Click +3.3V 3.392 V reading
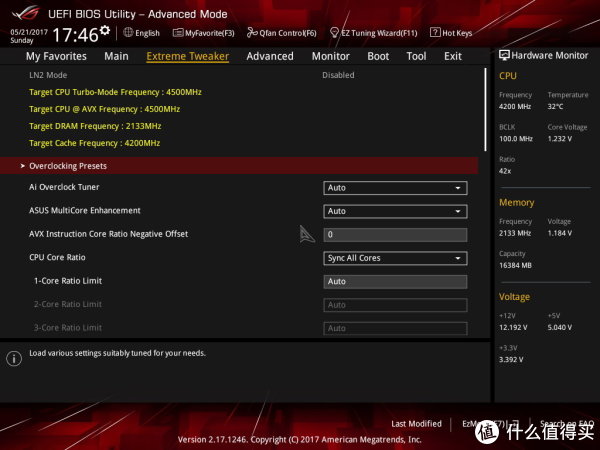This screenshot has height=450, width=600. click(511, 360)
